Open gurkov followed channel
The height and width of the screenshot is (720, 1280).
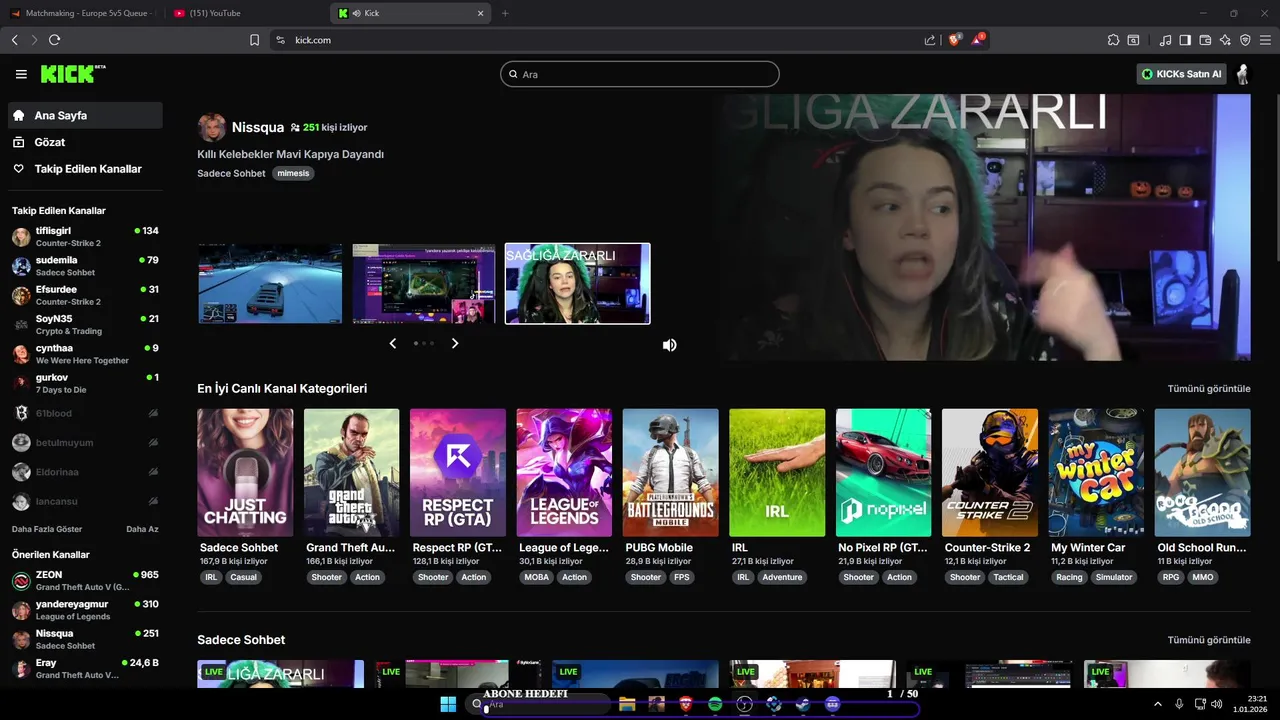(84, 383)
